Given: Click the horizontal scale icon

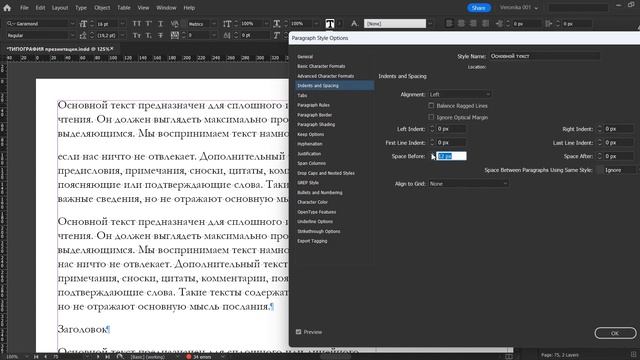Looking at the screenshot, I should [277, 24].
